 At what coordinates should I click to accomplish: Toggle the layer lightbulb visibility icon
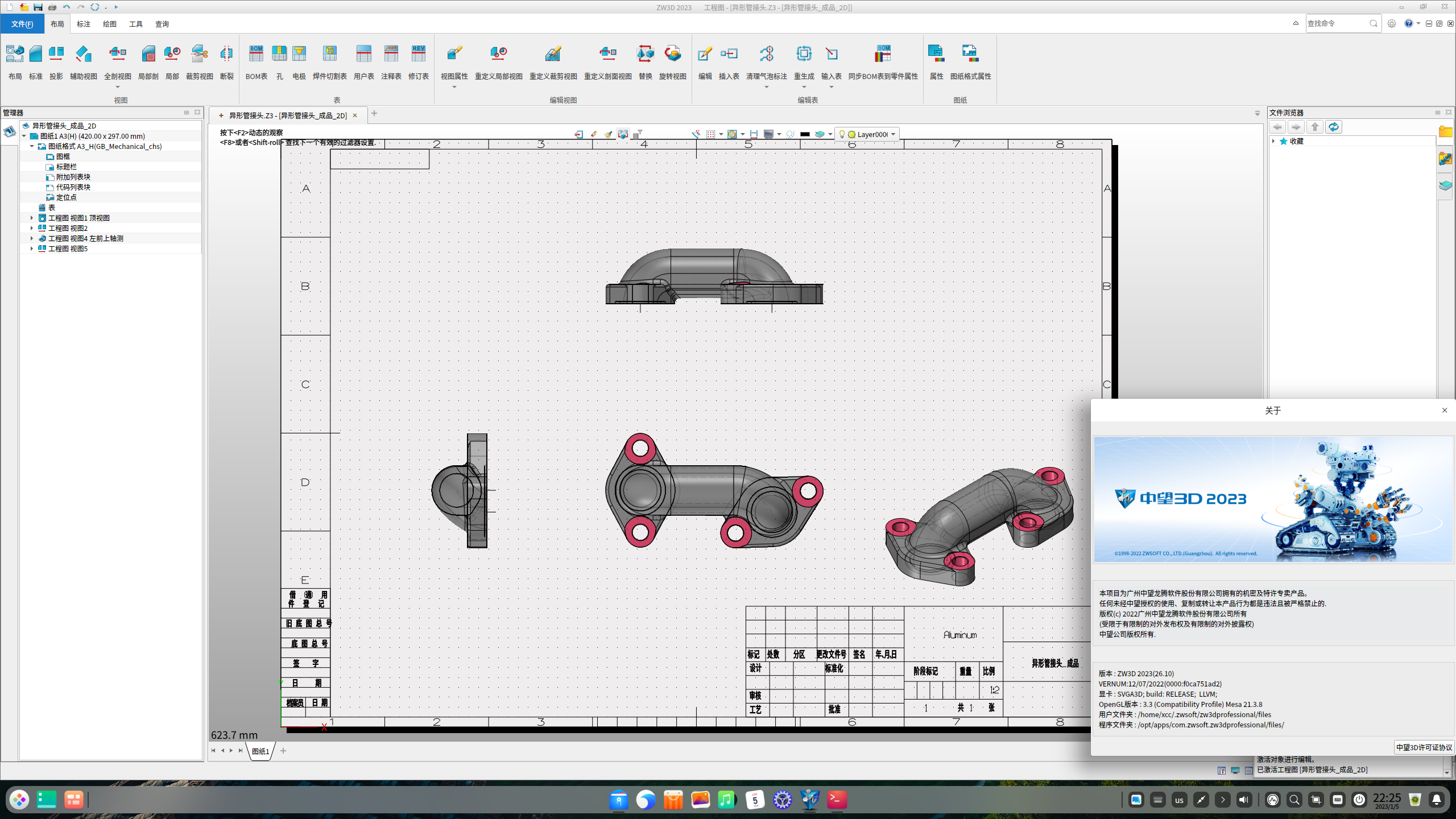842,134
